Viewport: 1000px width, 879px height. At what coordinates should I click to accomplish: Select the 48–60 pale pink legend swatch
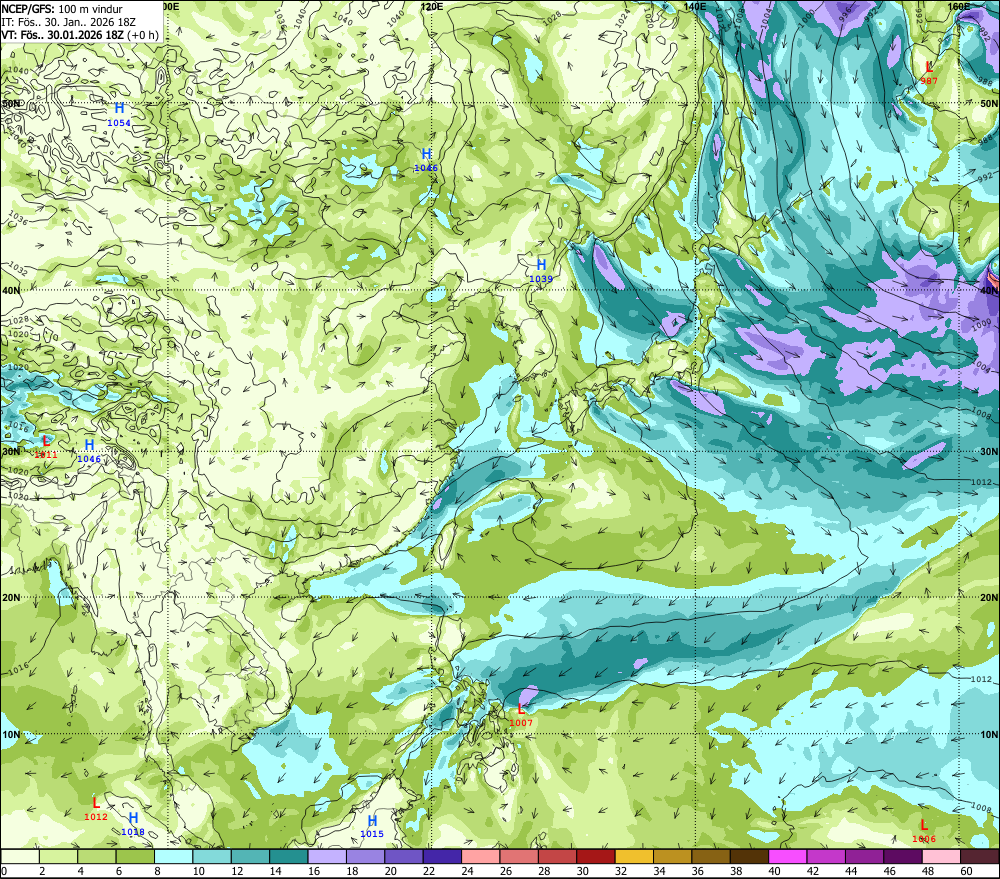(941, 856)
